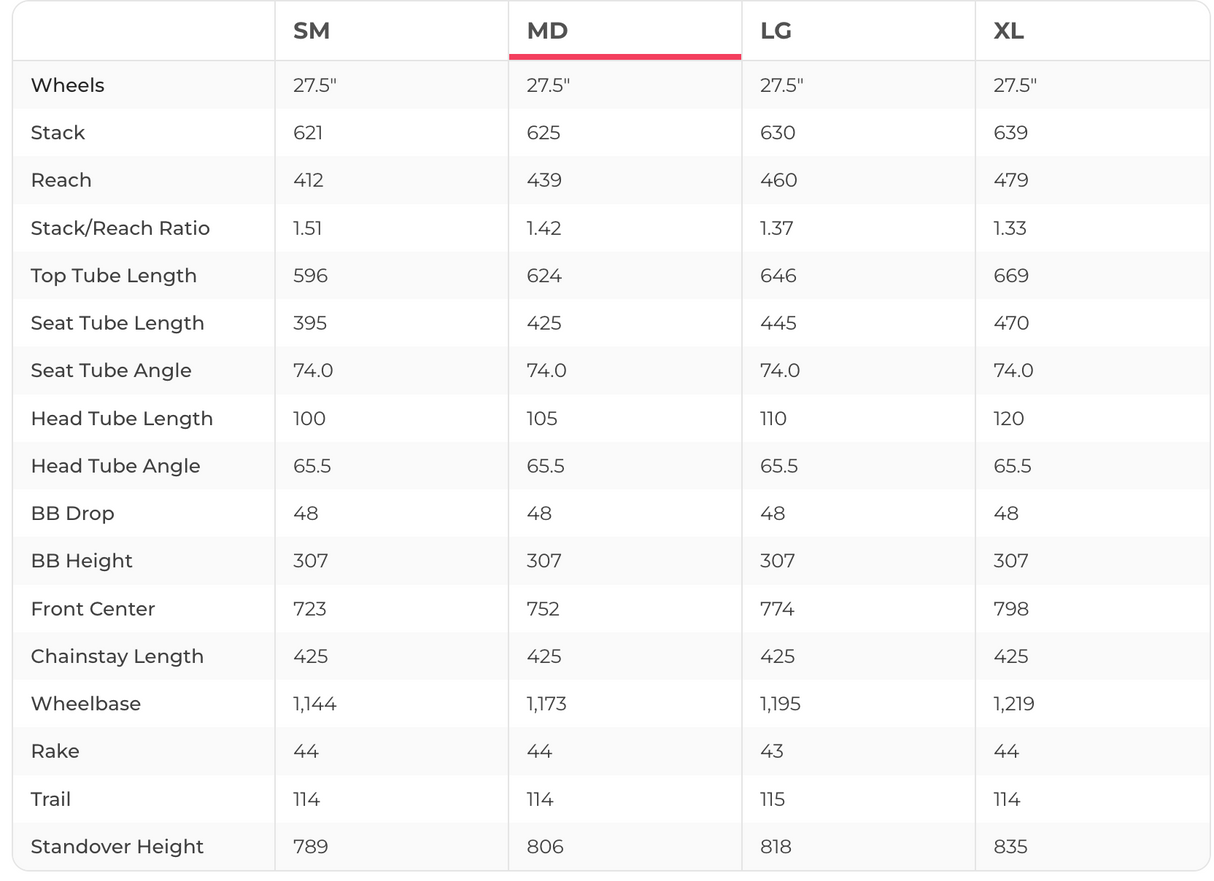The width and height of the screenshot is (1214, 881).
Task: Click the Stack/Reach Ratio row label
Action: [120, 228]
